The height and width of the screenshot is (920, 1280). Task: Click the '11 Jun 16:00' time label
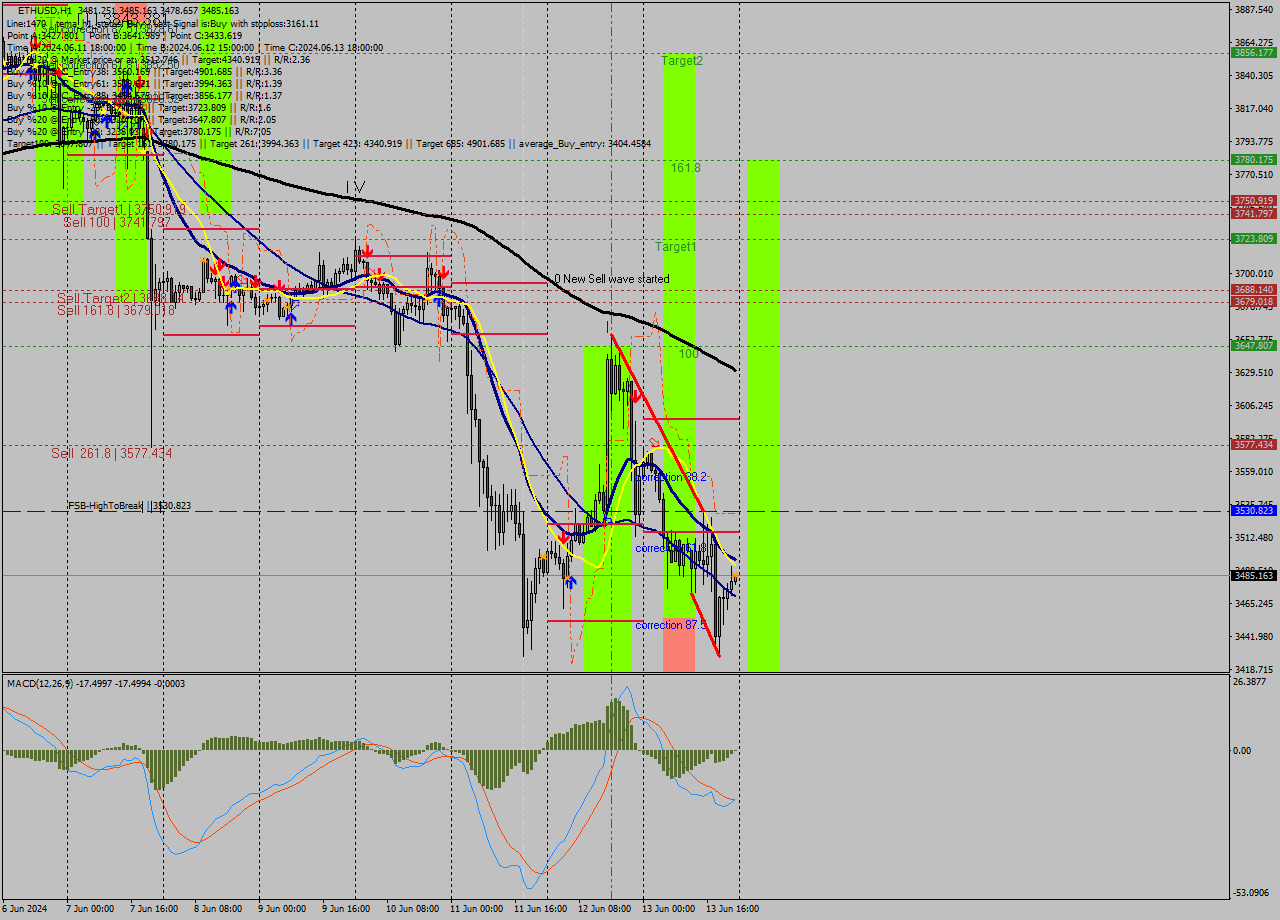pos(540,909)
